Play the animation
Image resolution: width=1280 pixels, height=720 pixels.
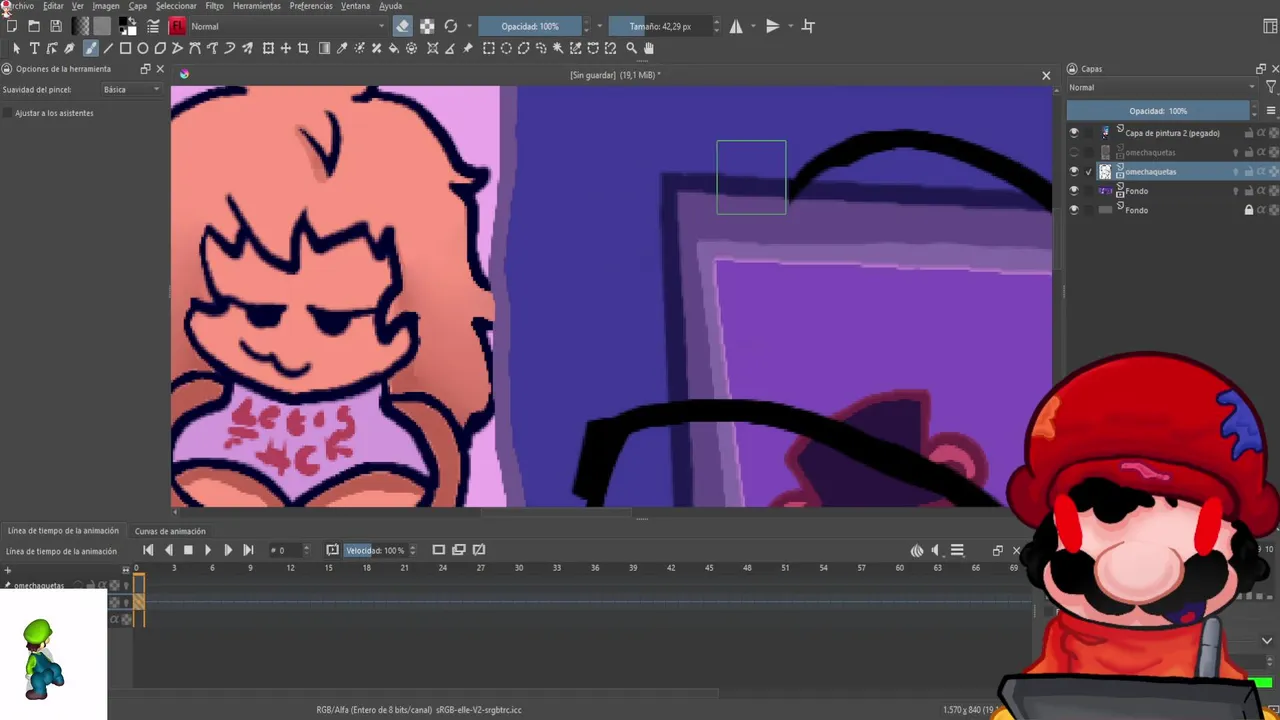207,550
